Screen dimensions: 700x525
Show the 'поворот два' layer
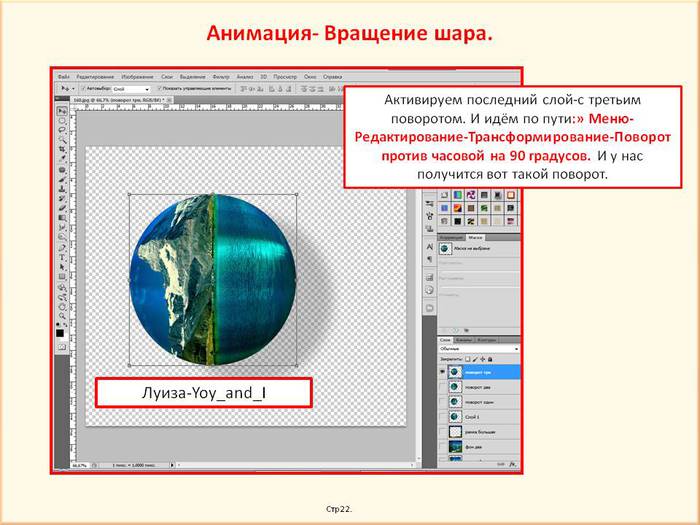click(442, 387)
